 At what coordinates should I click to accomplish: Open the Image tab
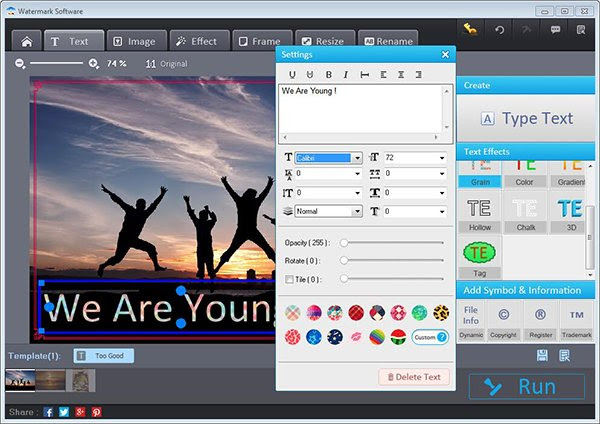(137, 41)
